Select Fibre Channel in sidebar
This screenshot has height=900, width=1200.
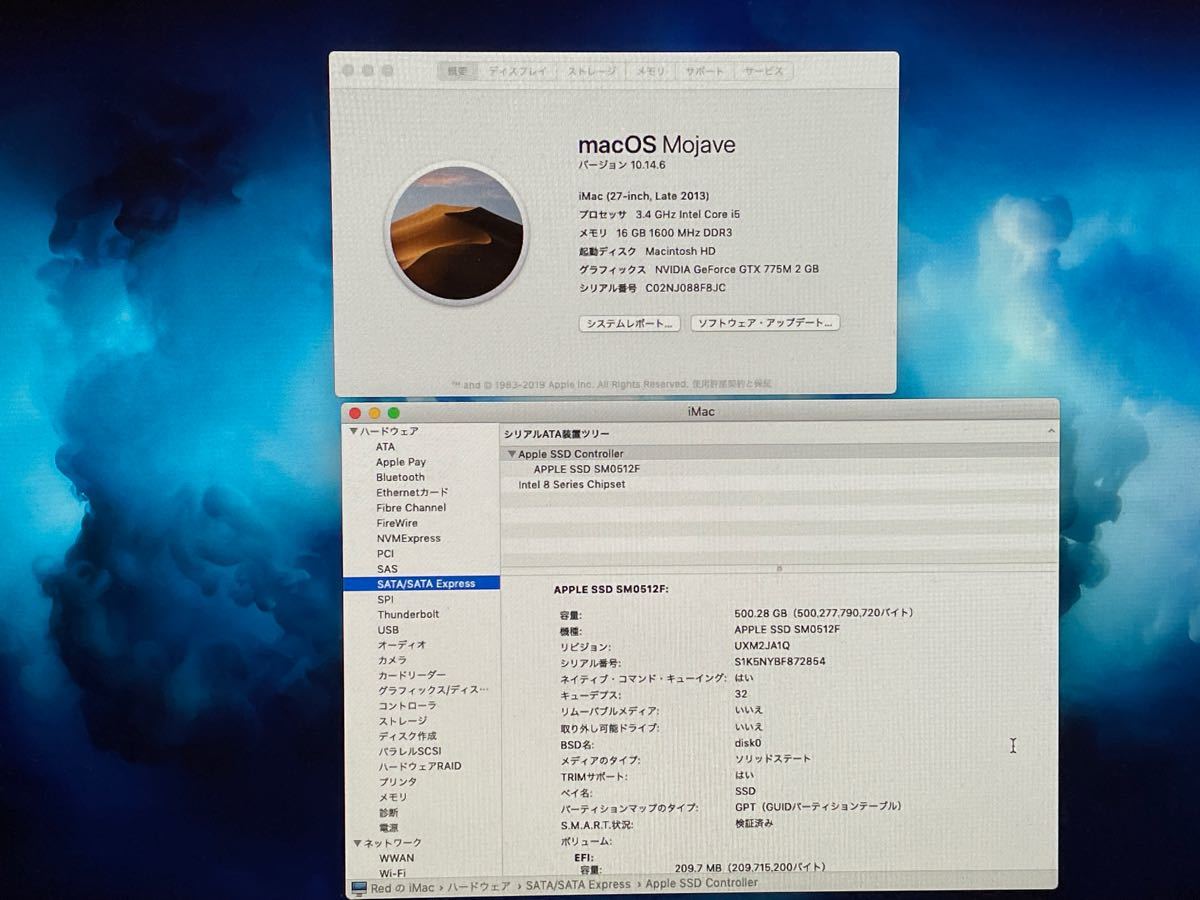(411, 507)
